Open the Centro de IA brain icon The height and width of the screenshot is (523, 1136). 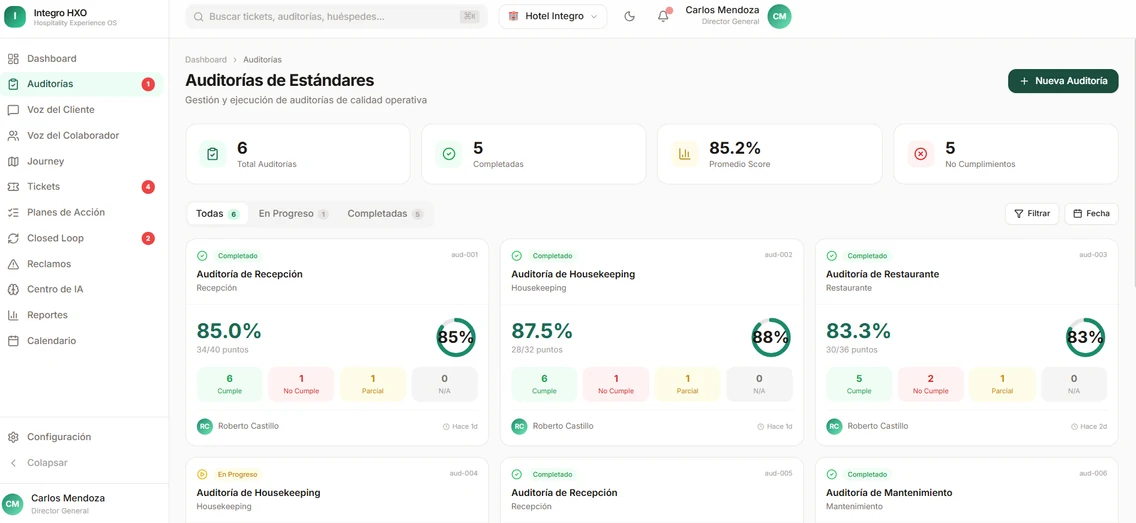13,289
